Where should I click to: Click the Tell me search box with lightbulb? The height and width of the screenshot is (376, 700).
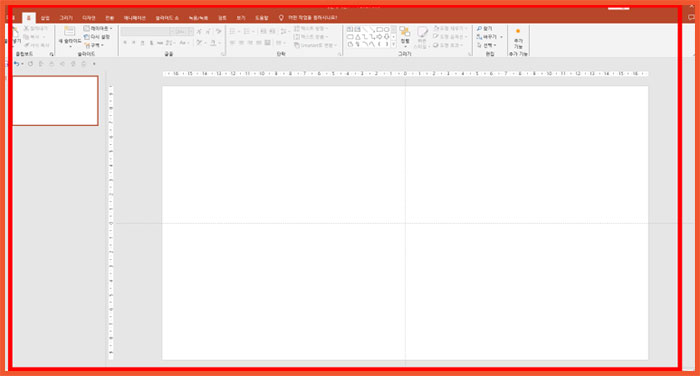click(308, 18)
